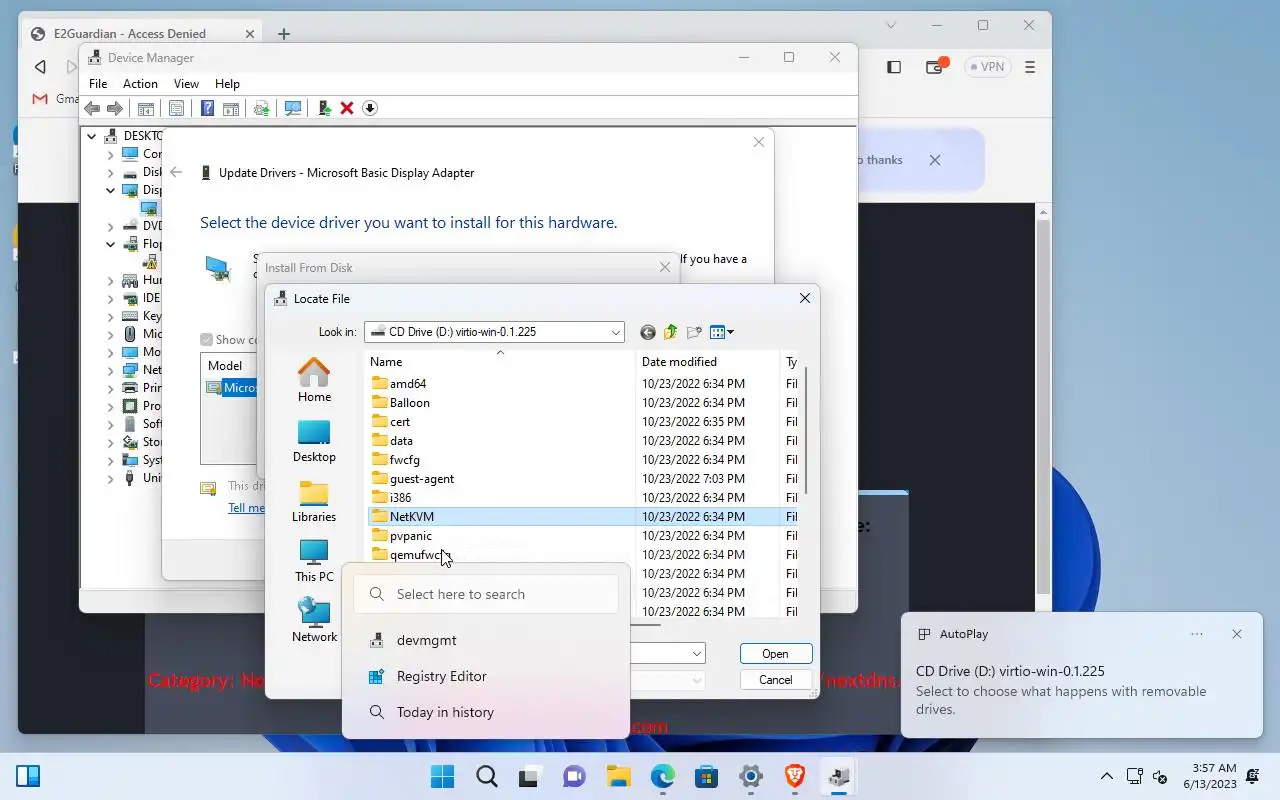Image resolution: width=1280 pixels, height=800 pixels.
Task: Open Properties sheet icon in Device Manager toolbar
Action: point(176,108)
